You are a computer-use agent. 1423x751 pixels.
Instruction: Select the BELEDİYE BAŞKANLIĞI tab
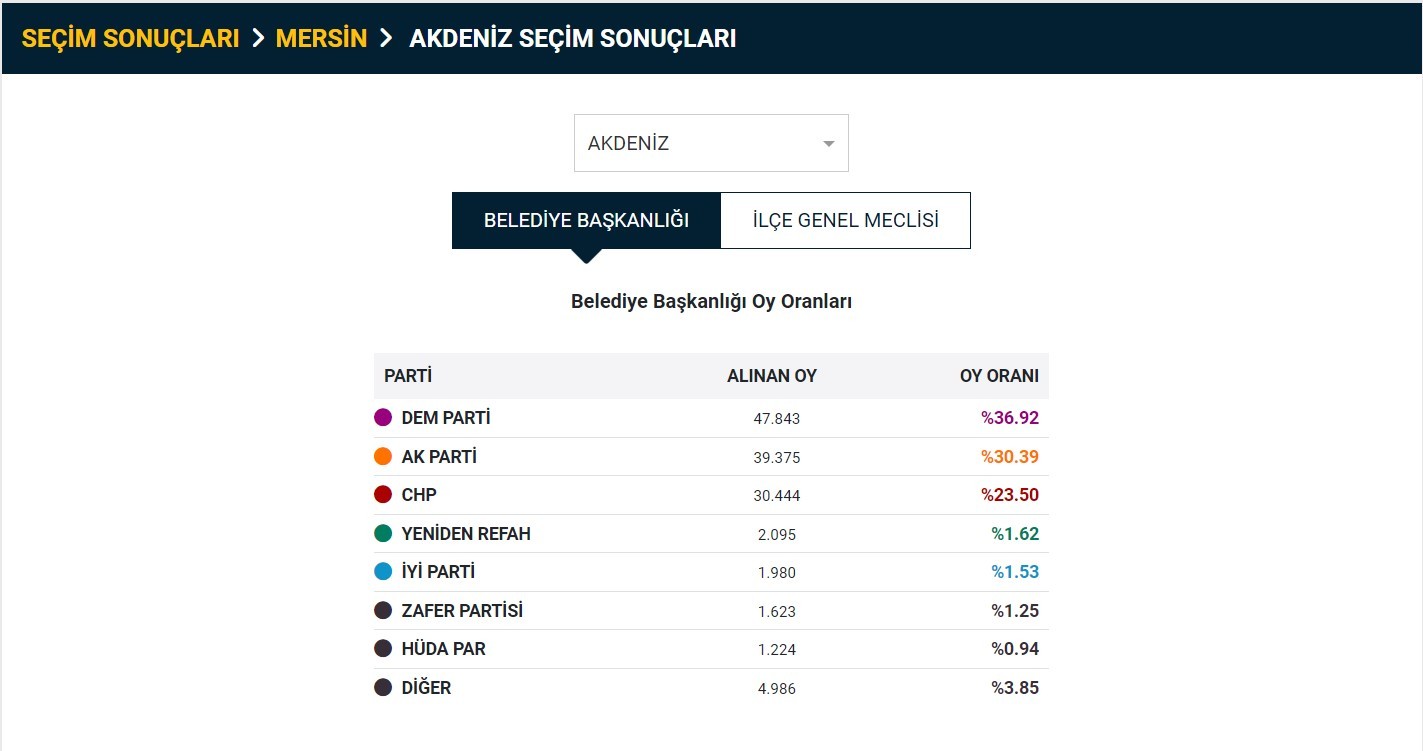coord(586,221)
